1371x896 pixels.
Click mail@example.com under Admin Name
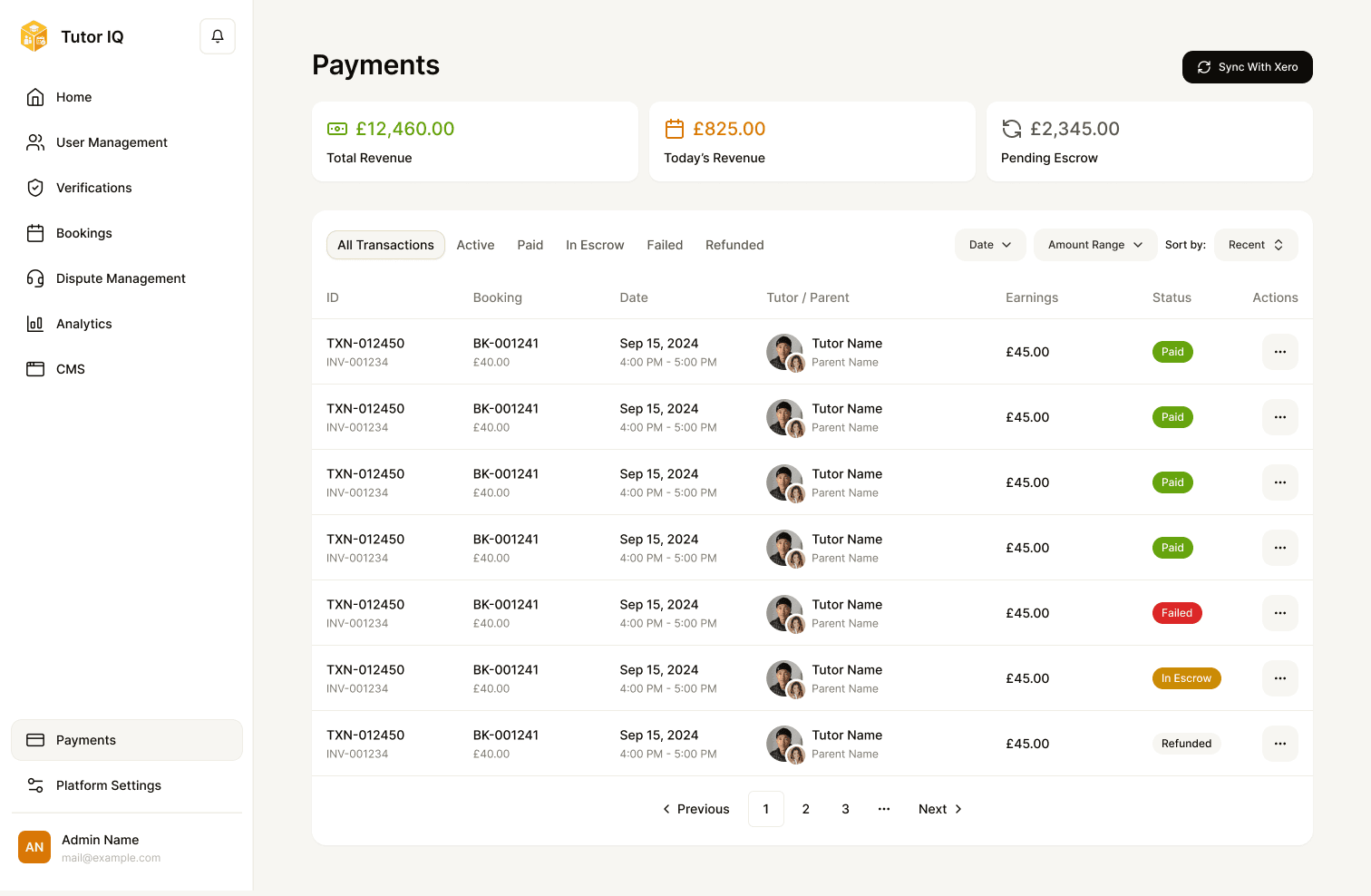coord(111,858)
